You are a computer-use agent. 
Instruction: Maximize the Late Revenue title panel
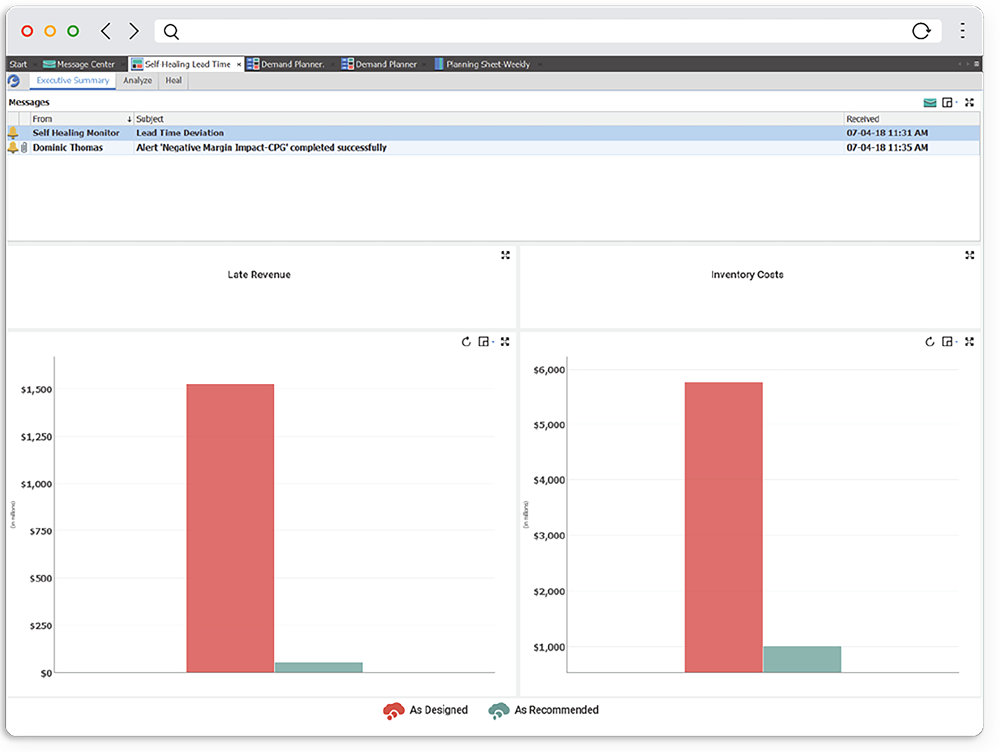pyautogui.click(x=505, y=256)
